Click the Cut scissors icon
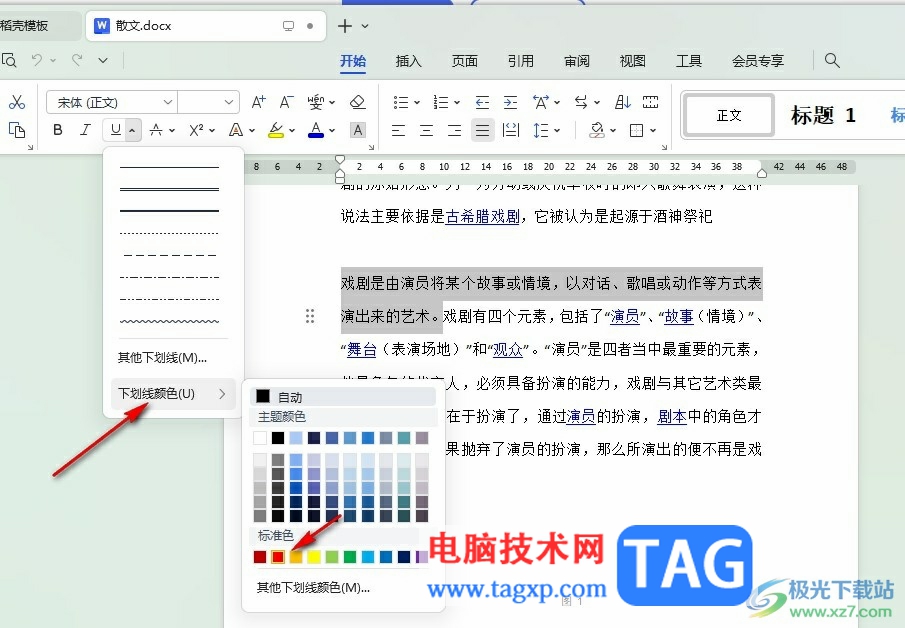The image size is (905, 628). pos(17,102)
